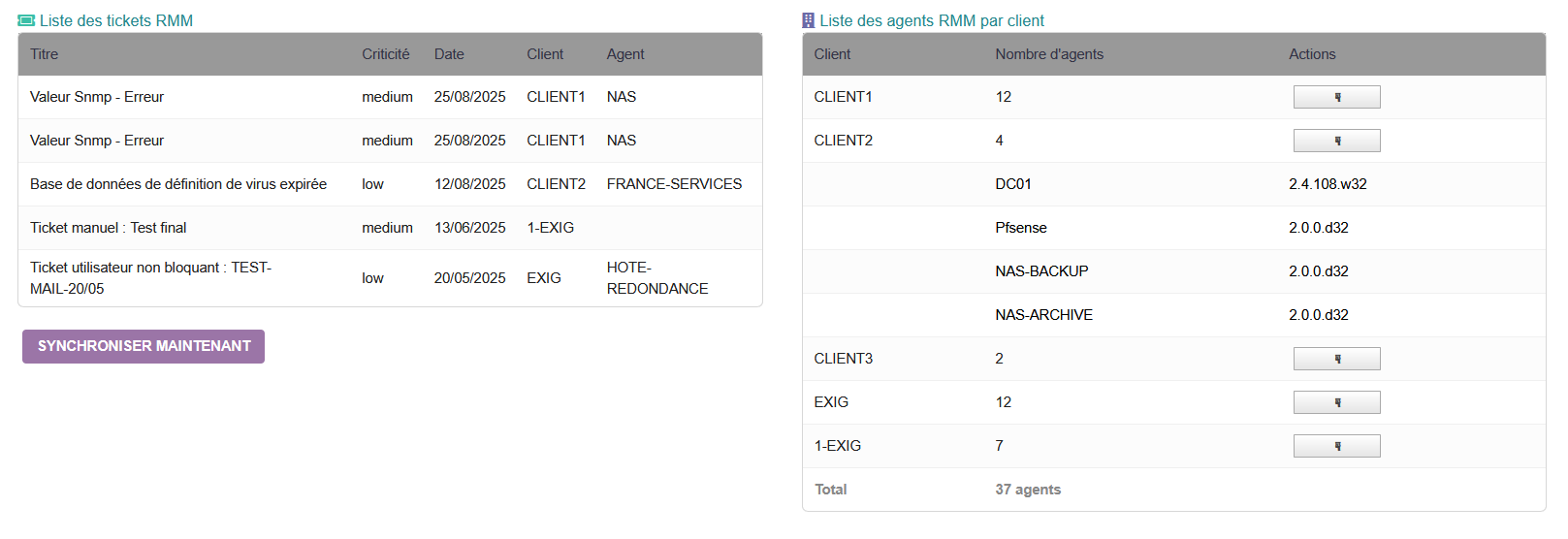Click the DC01 agent entry

point(1013,184)
